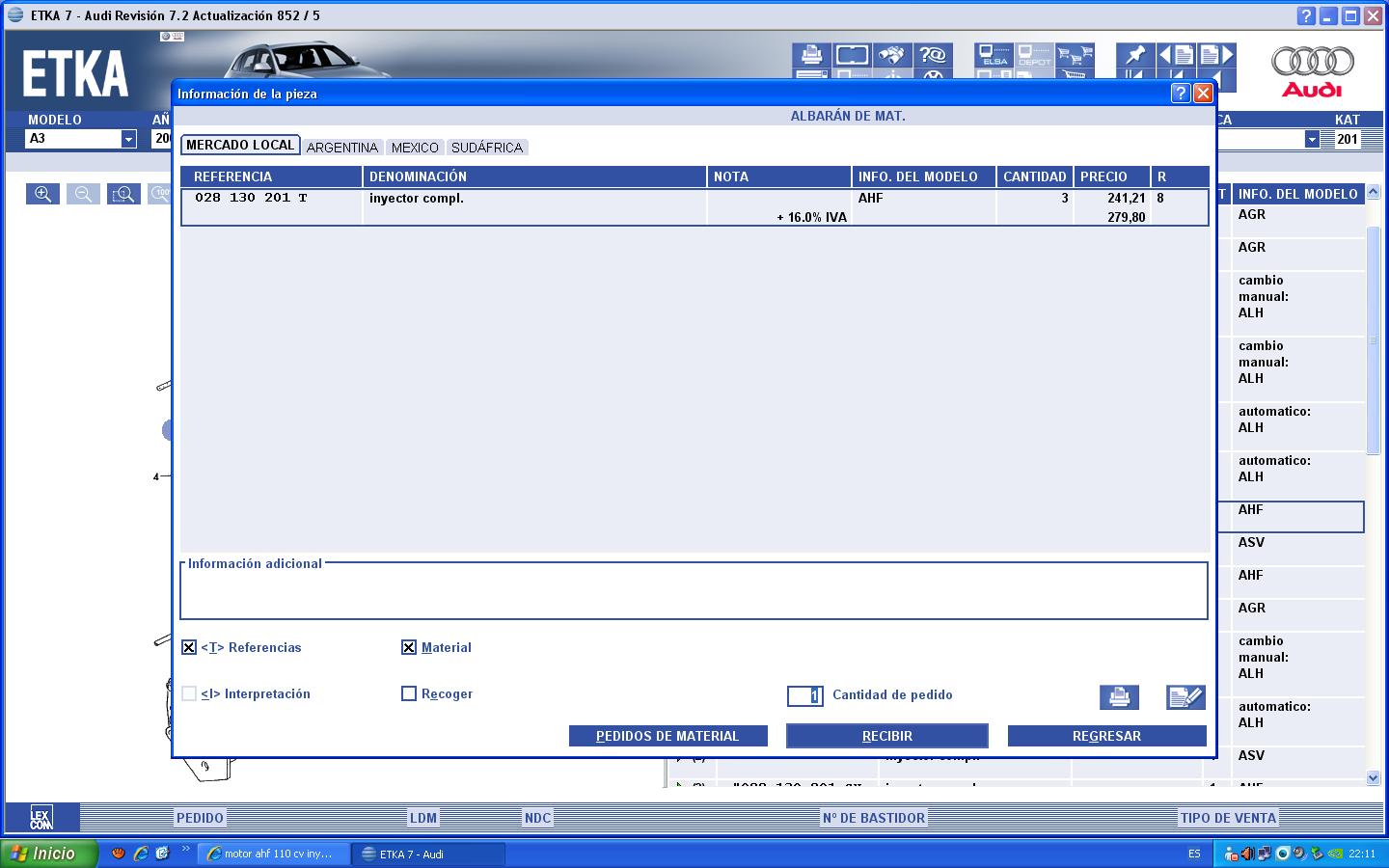Expand the MODELO A3 dropdown
The image size is (1389, 868).
point(128,139)
